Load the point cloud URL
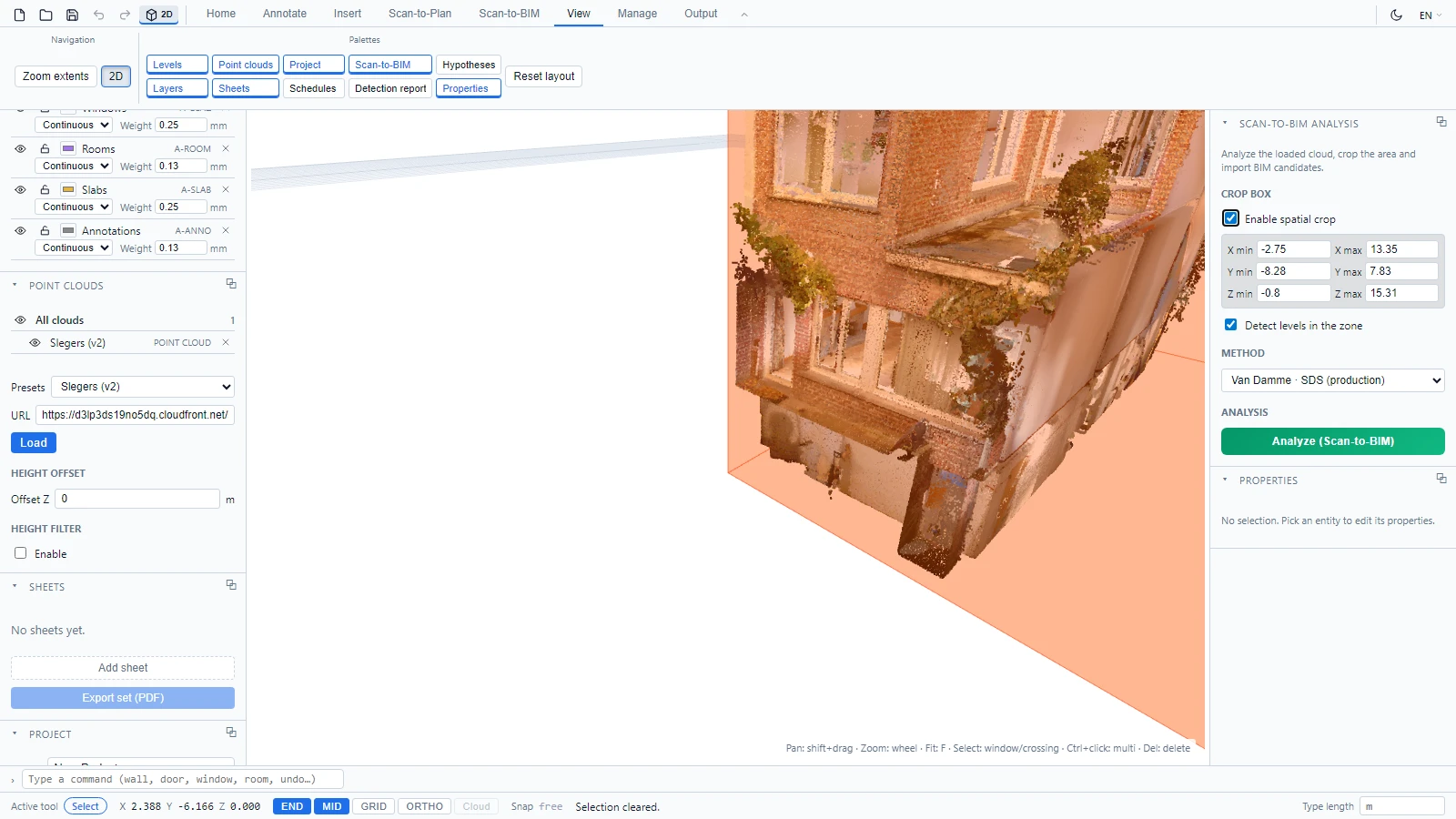 (x=34, y=442)
